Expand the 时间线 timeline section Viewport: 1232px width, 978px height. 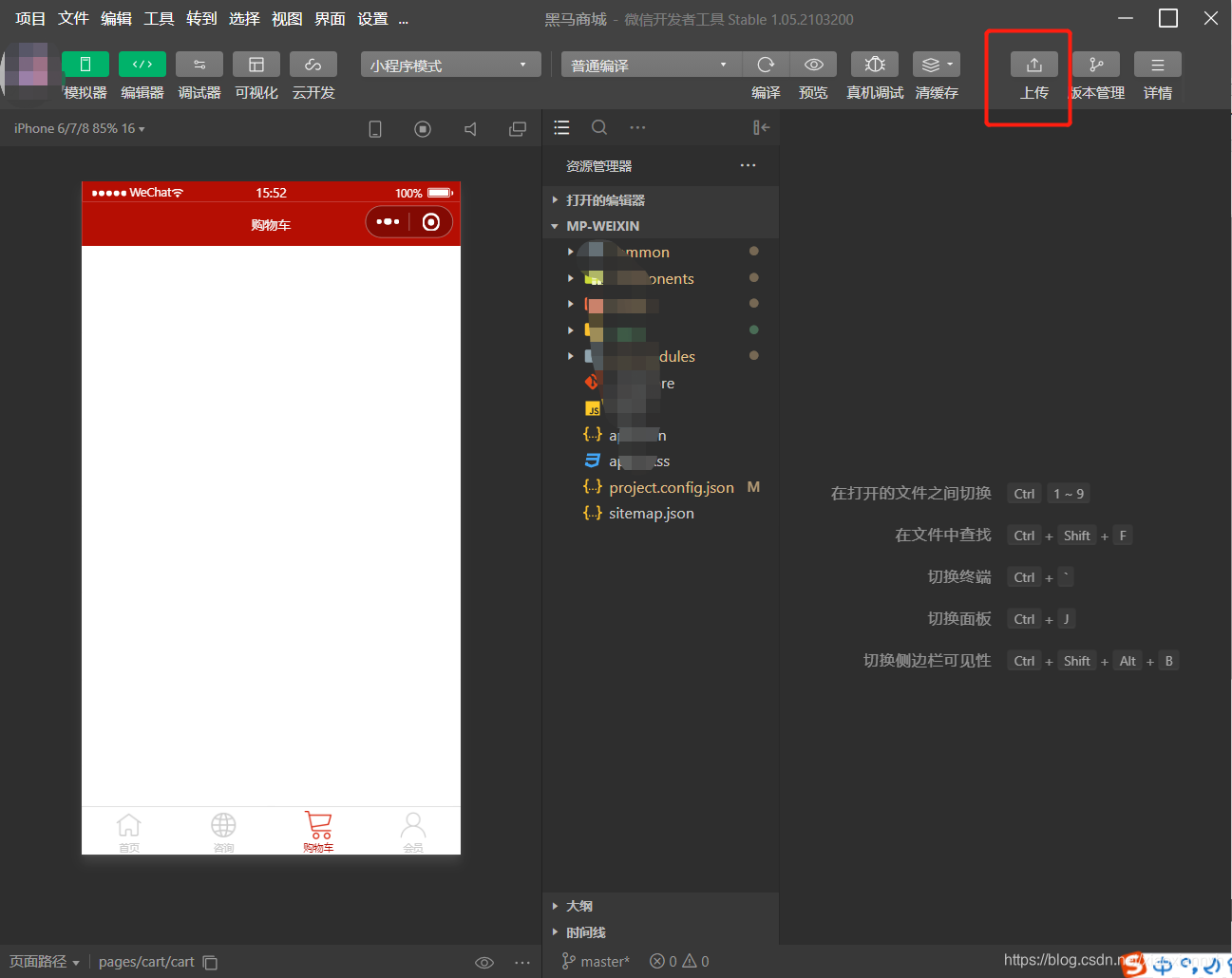click(x=661, y=932)
